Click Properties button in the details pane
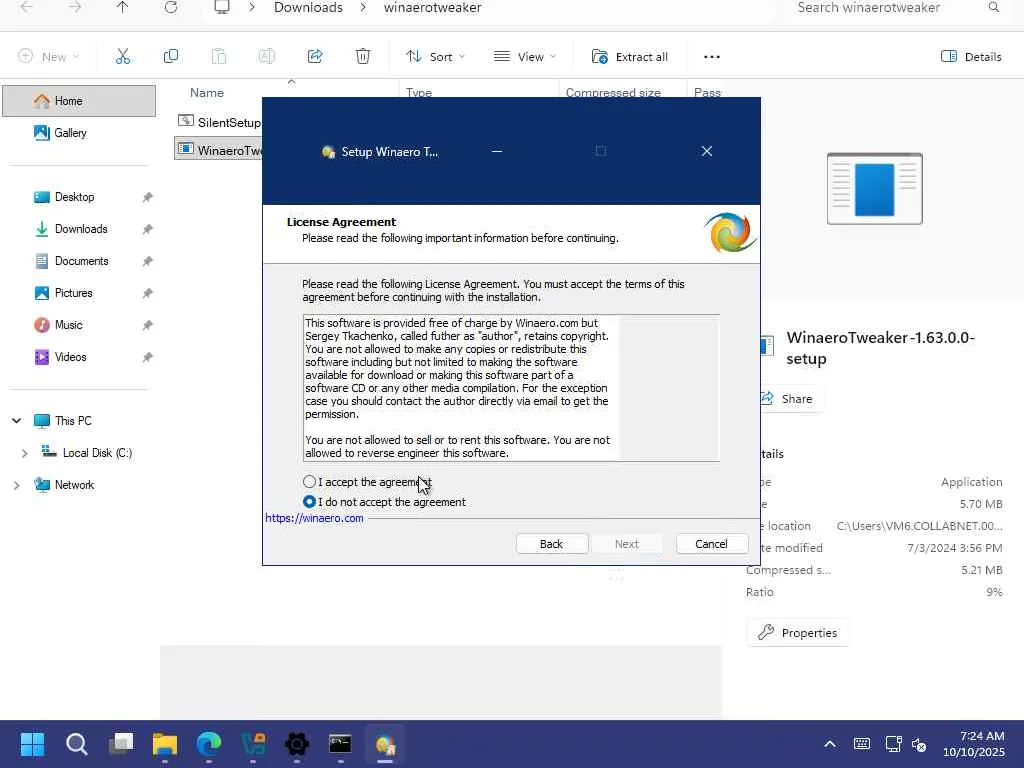 797,633
